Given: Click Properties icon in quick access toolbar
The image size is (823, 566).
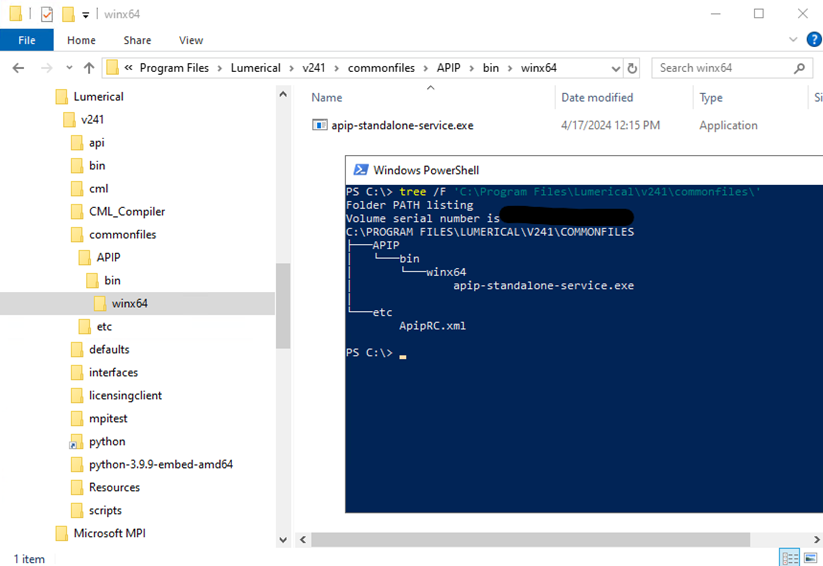Looking at the screenshot, I should [47, 14].
